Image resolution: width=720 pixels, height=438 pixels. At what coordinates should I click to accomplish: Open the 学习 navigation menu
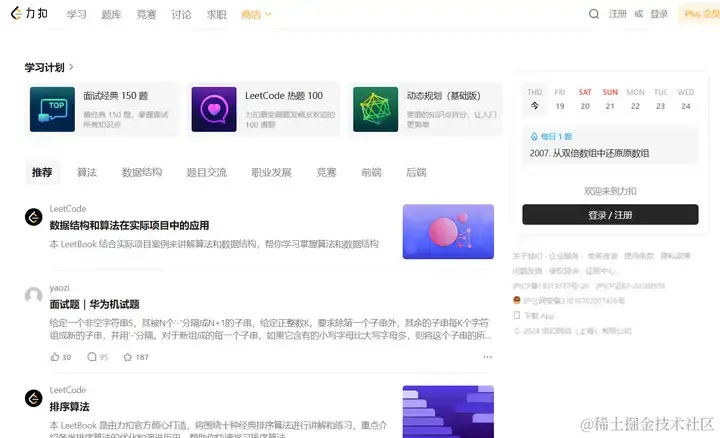[x=76, y=15]
